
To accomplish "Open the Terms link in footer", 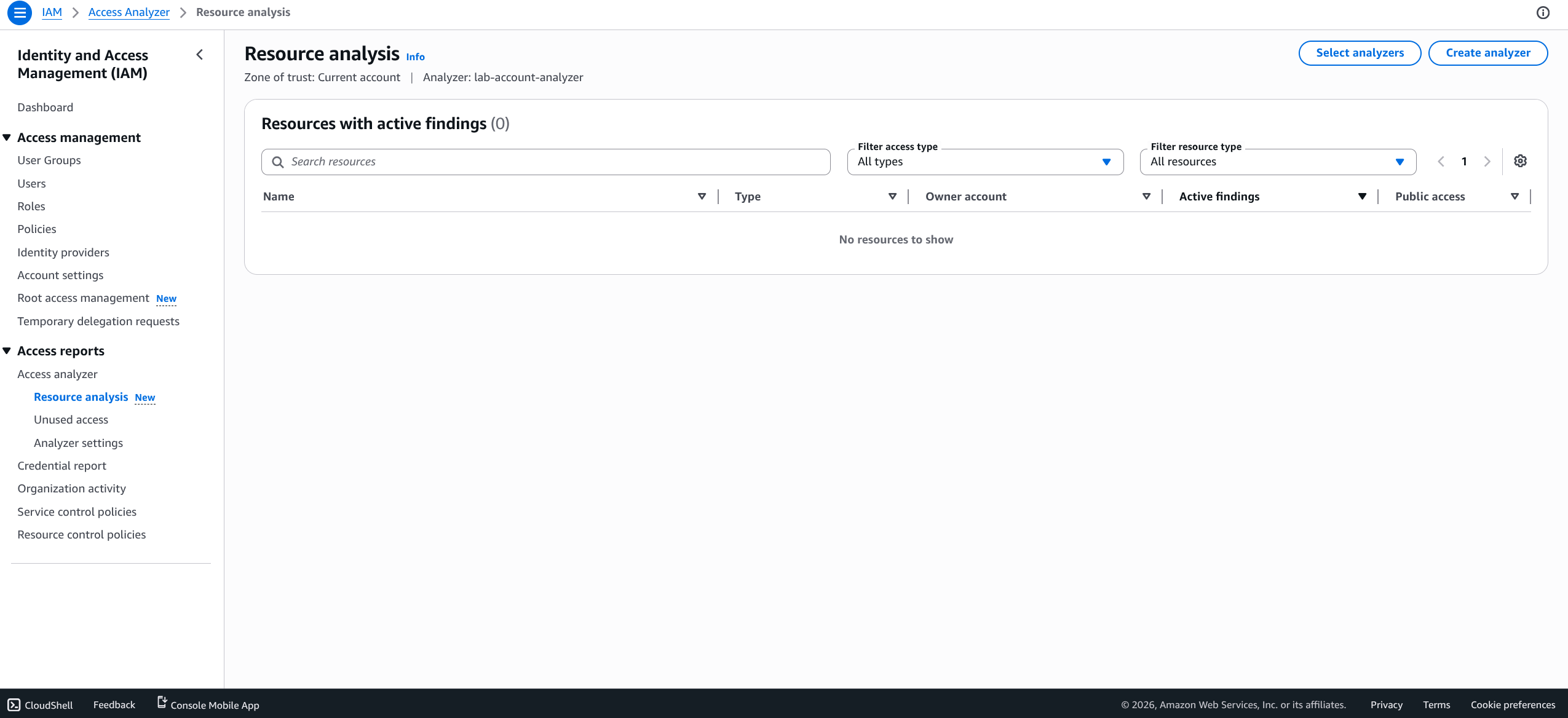I will [1436, 705].
